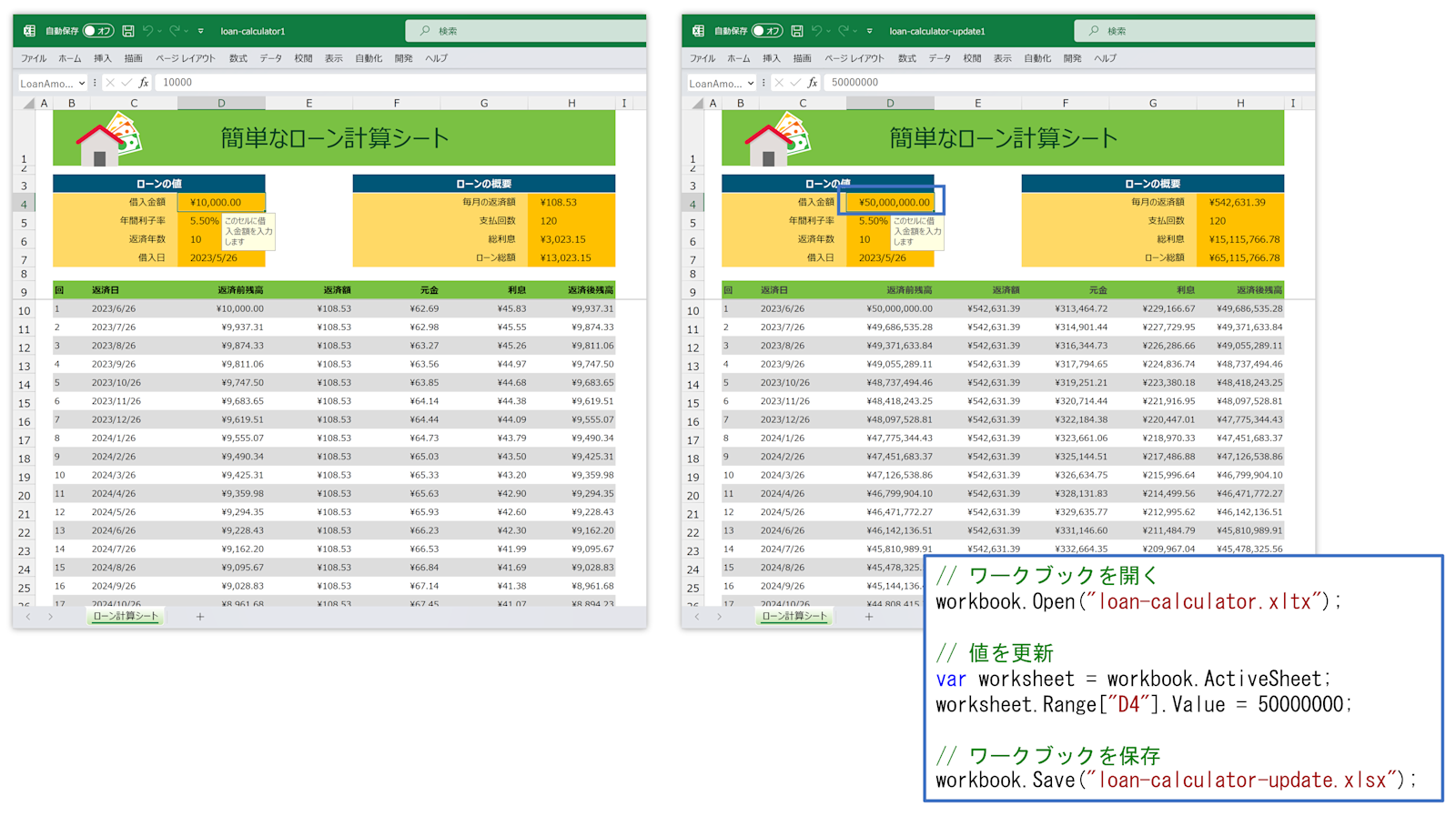The width and height of the screenshot is (1456, 816).
Task: Add a new sheet in the loan-calculator-update1 window
Action: [x=869, y=617]
